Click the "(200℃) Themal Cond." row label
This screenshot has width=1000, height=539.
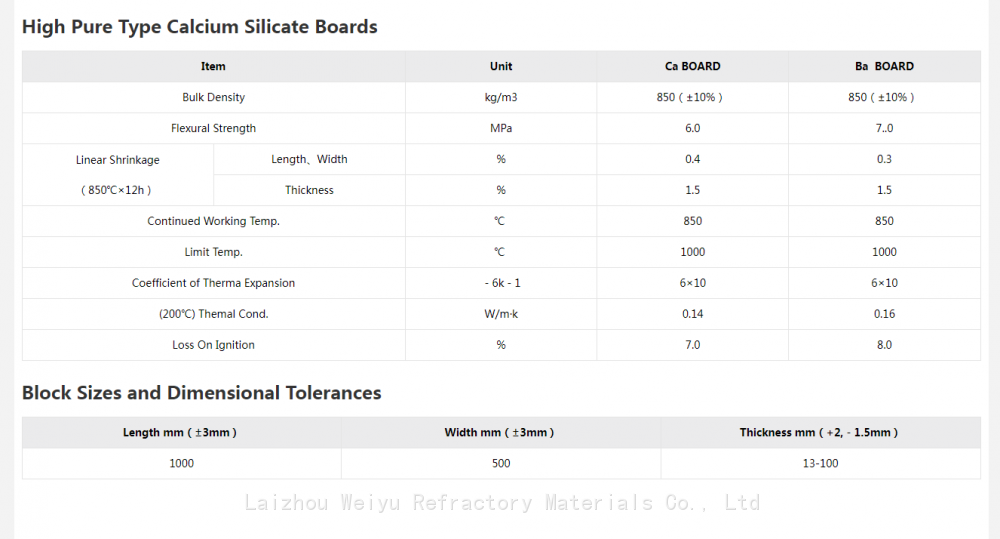click(213, 314)
